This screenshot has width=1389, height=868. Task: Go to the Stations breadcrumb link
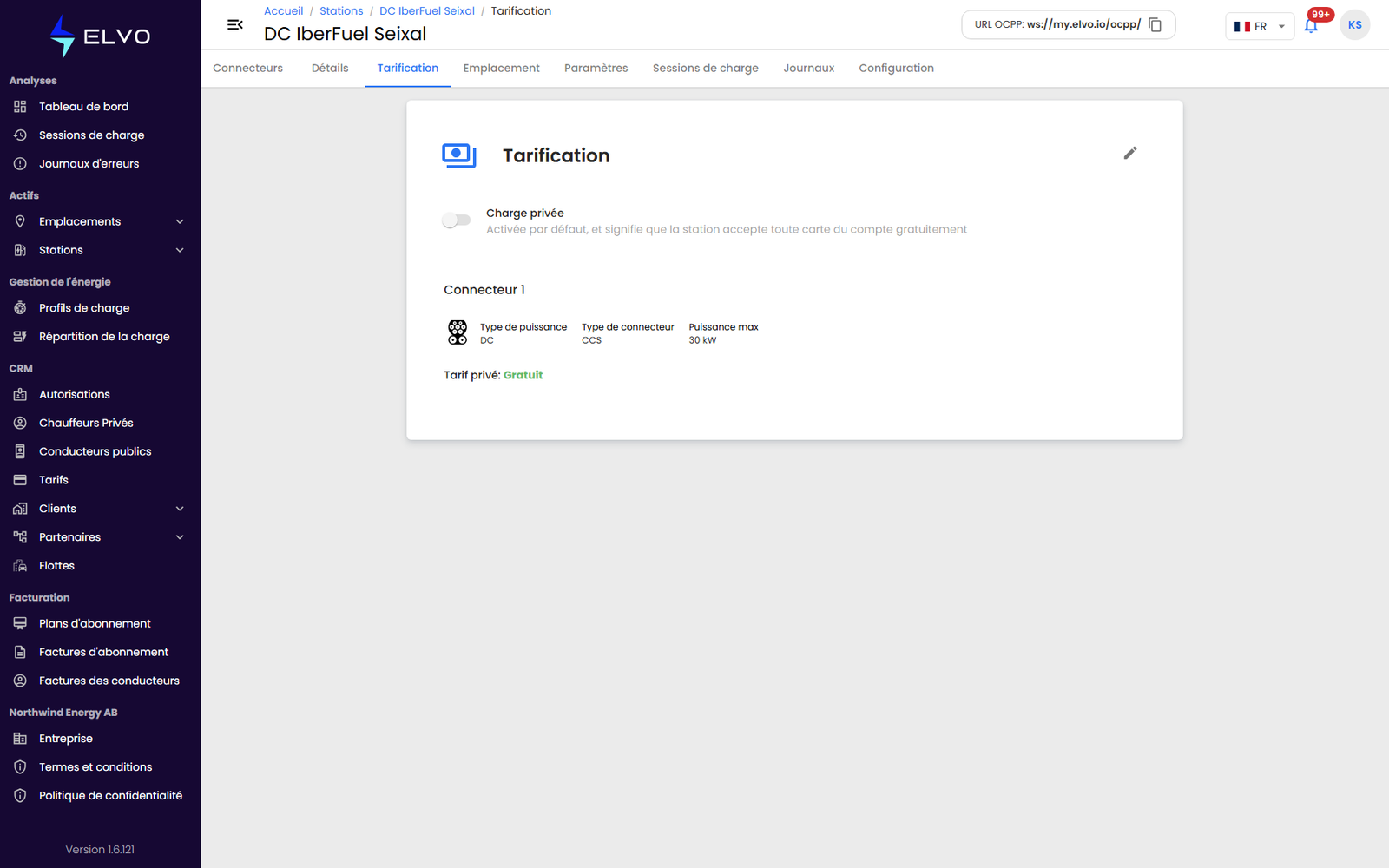[x=341, y=11]
